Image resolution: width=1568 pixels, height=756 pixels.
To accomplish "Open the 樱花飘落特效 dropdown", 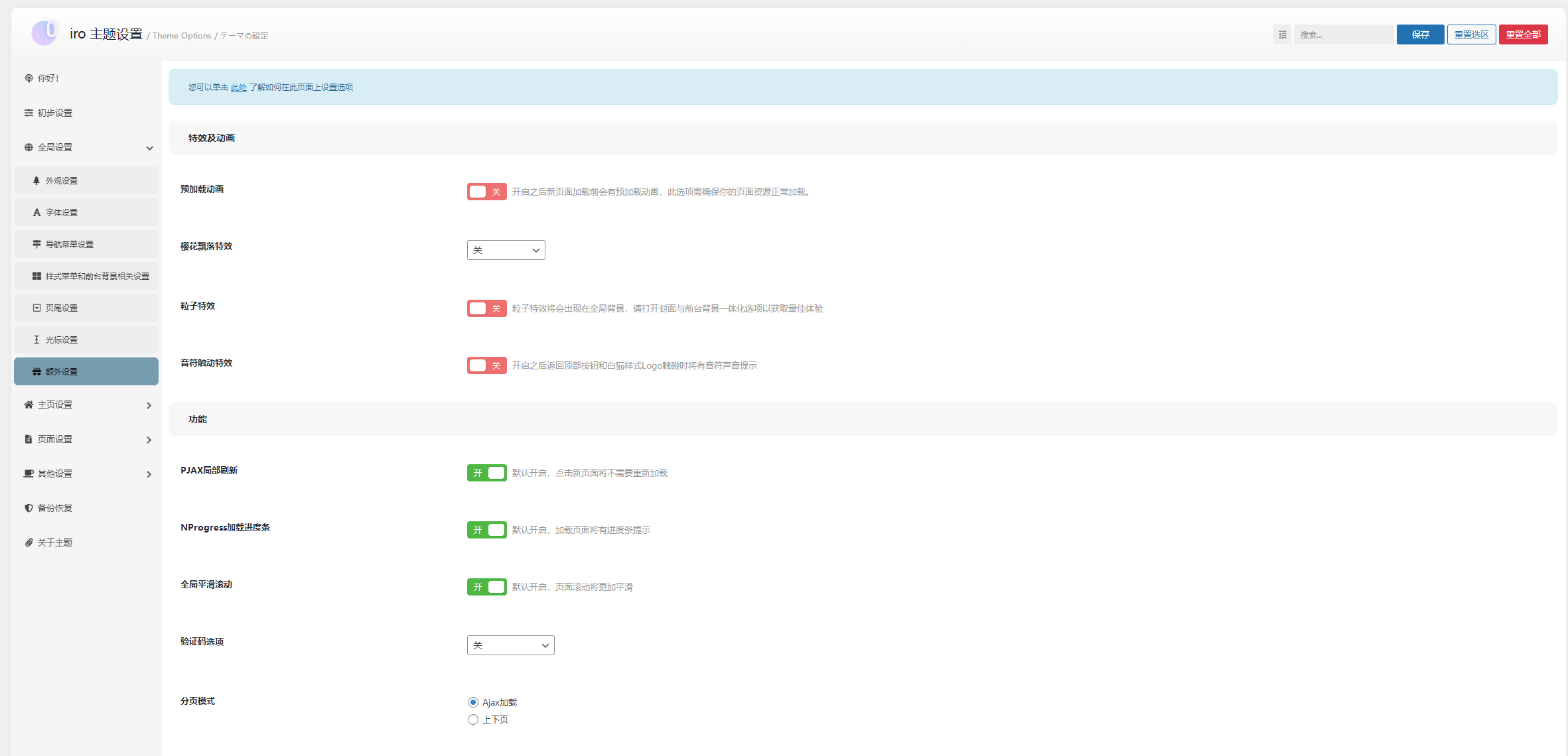I will click(506, 250).
